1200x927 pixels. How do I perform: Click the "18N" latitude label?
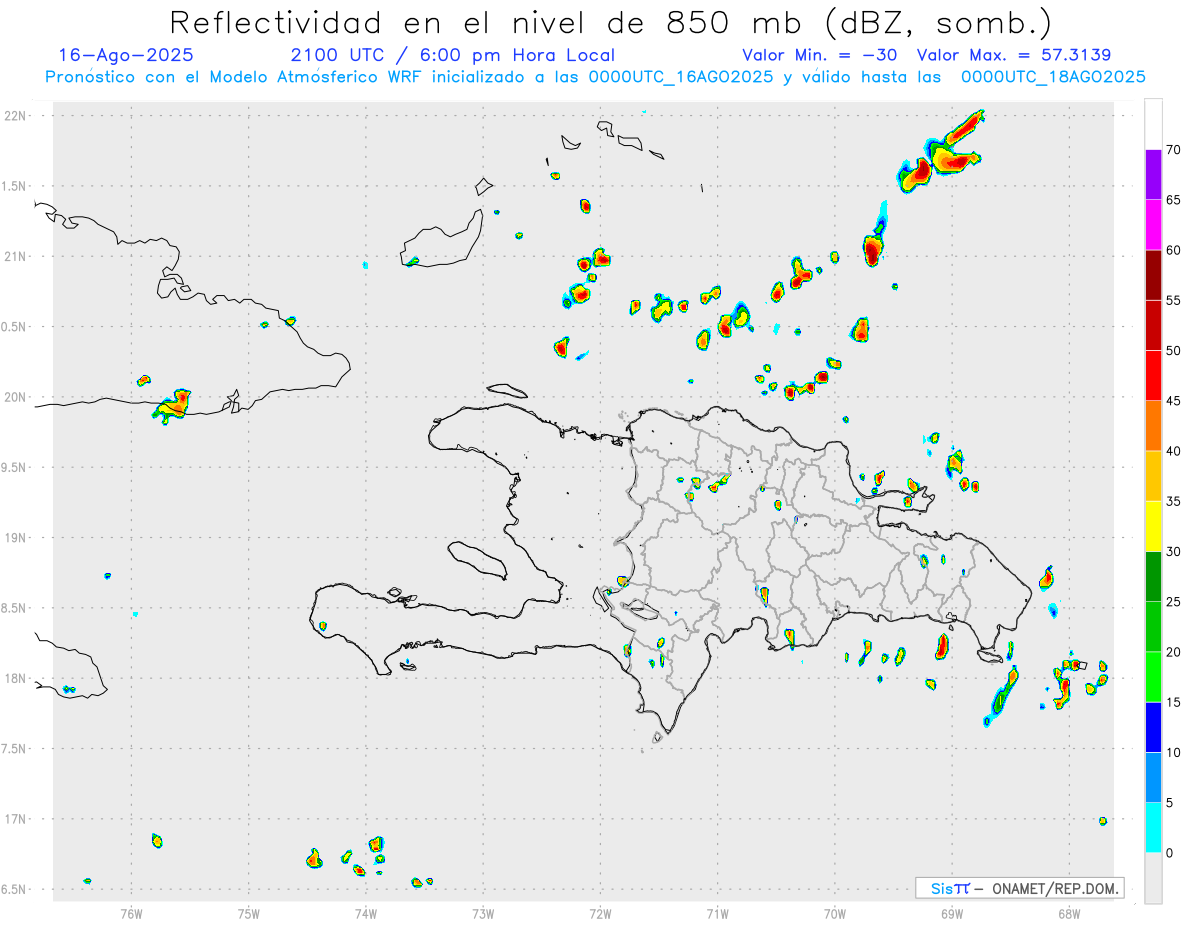tap(16, 678)
